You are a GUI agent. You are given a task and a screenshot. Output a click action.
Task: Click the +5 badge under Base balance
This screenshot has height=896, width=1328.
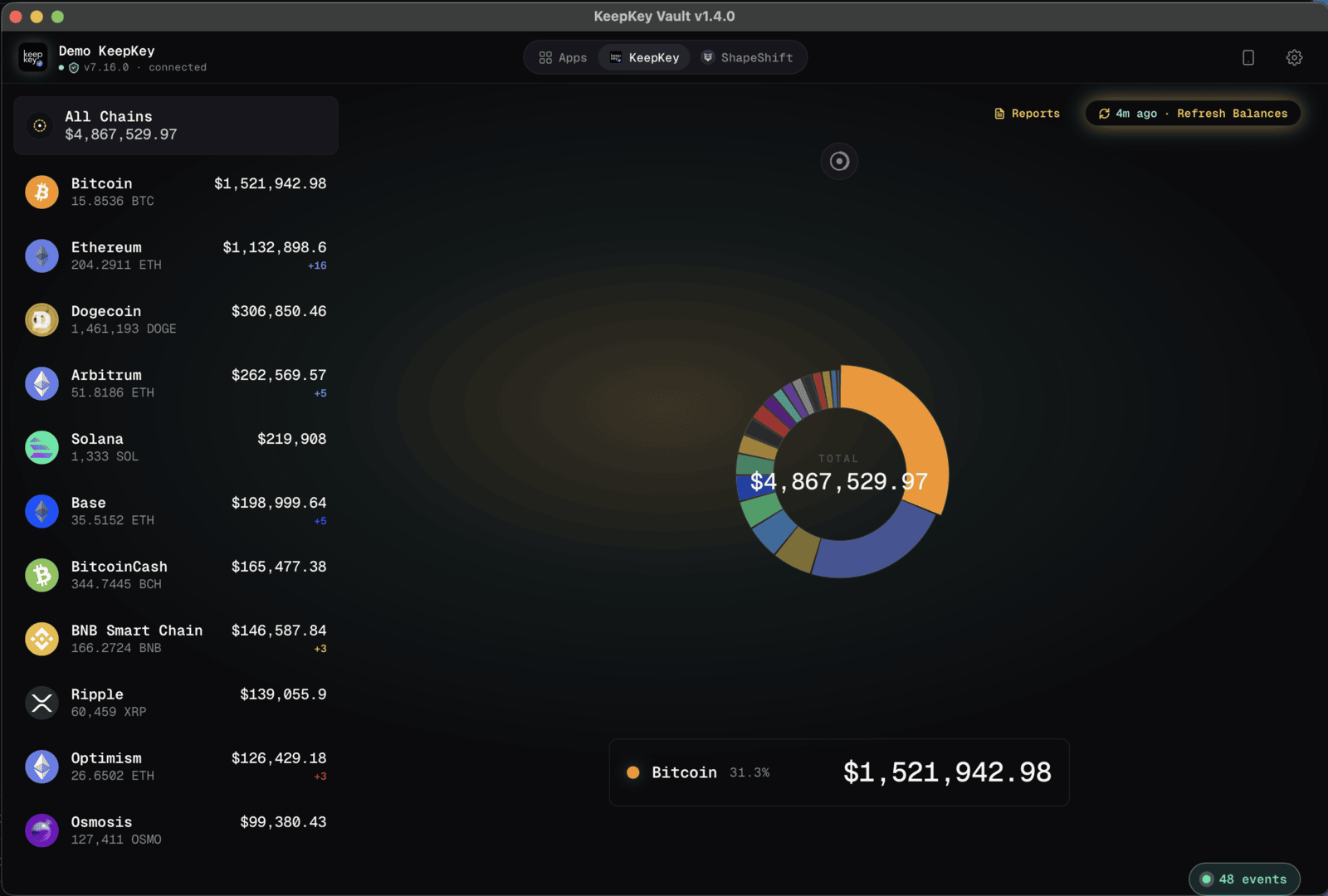[x=320, y=521]
